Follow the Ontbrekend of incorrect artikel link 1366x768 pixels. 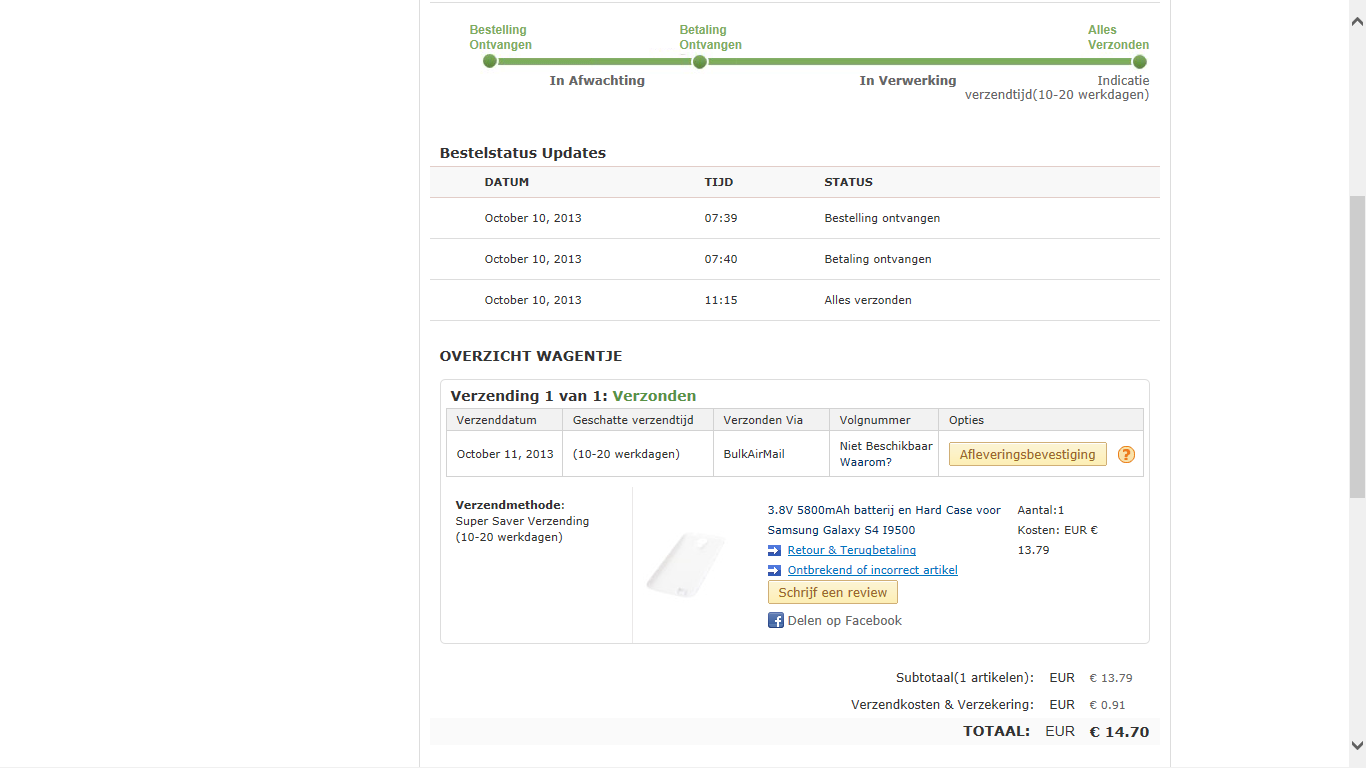(872, 570)
